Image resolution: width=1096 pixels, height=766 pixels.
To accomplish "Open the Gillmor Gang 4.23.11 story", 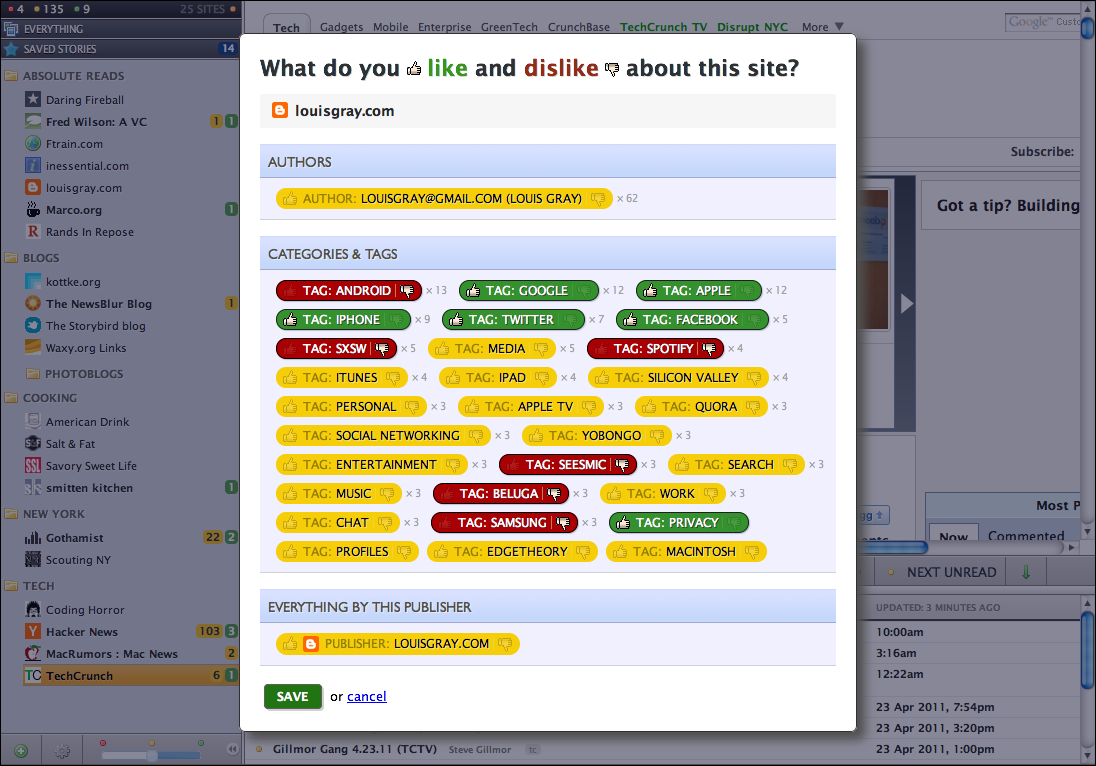I will (x=354, y=749).
